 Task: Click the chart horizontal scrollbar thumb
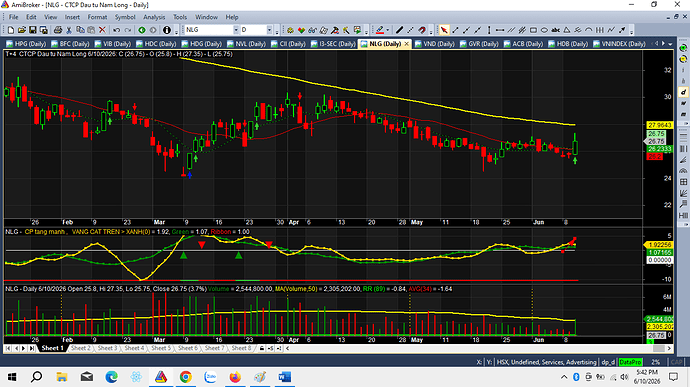tap(658, 348)
